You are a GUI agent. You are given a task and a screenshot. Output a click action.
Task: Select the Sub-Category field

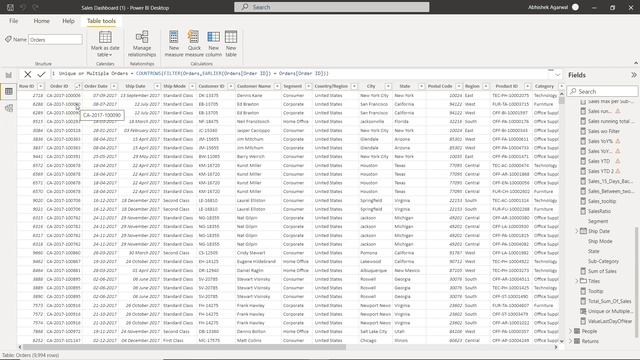point(603,261)
